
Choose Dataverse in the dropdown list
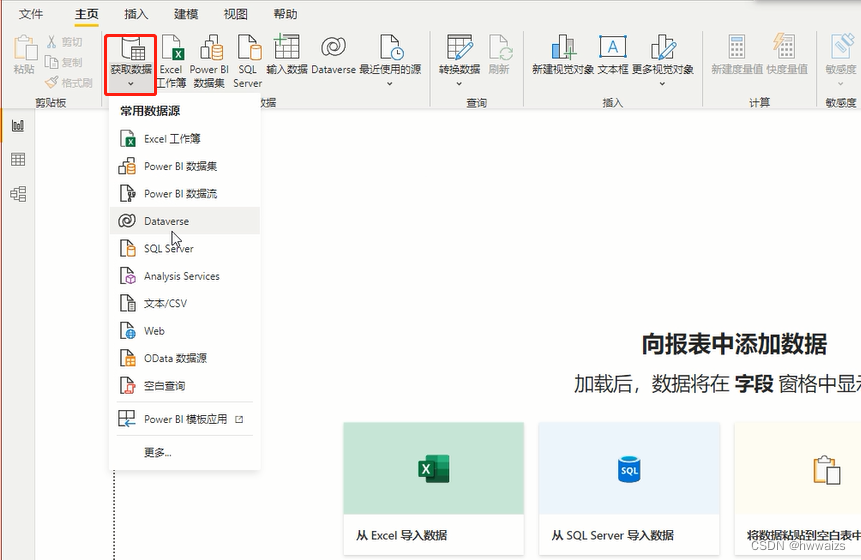pos(185,221)
